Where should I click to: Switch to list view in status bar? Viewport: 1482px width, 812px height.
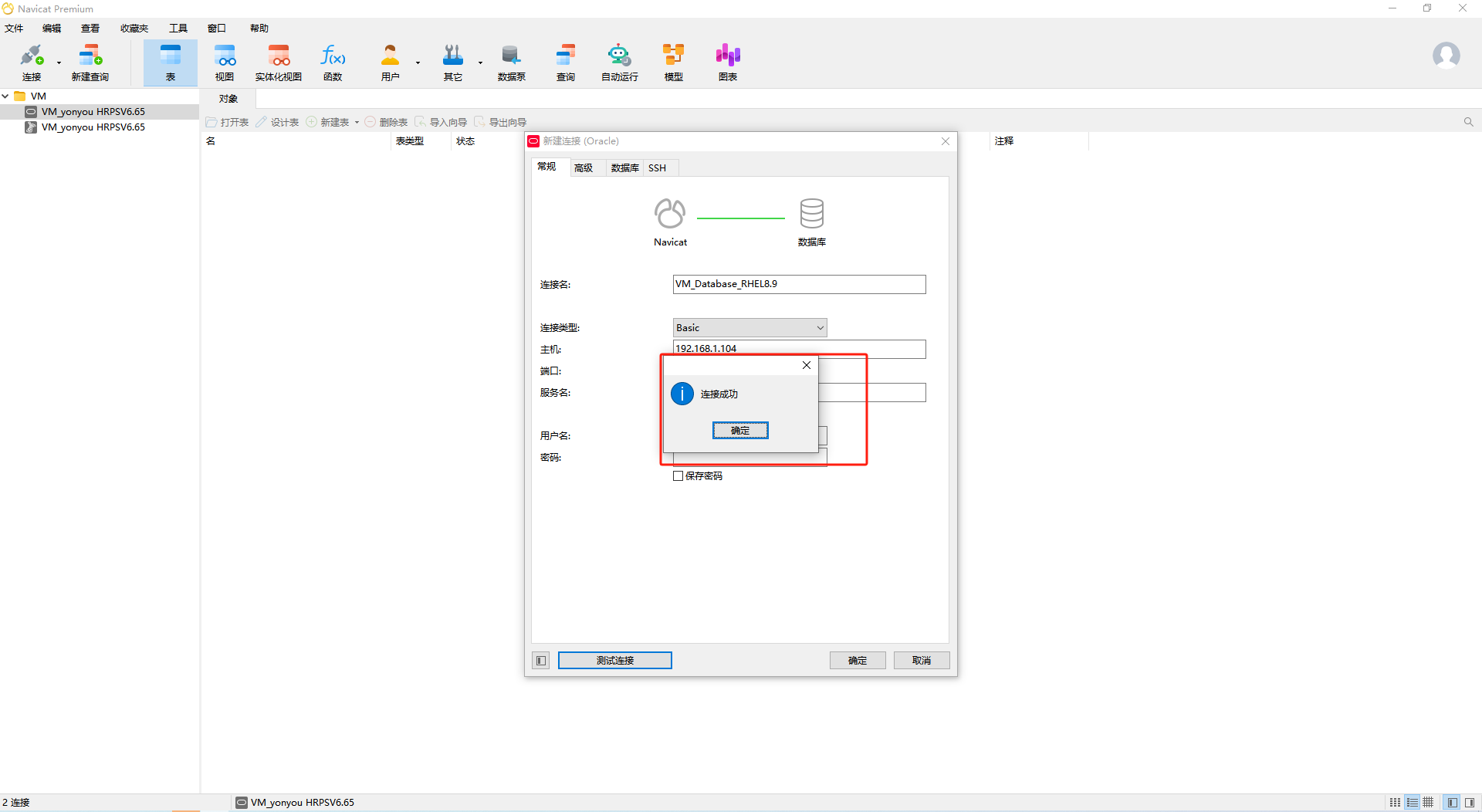1412,803
